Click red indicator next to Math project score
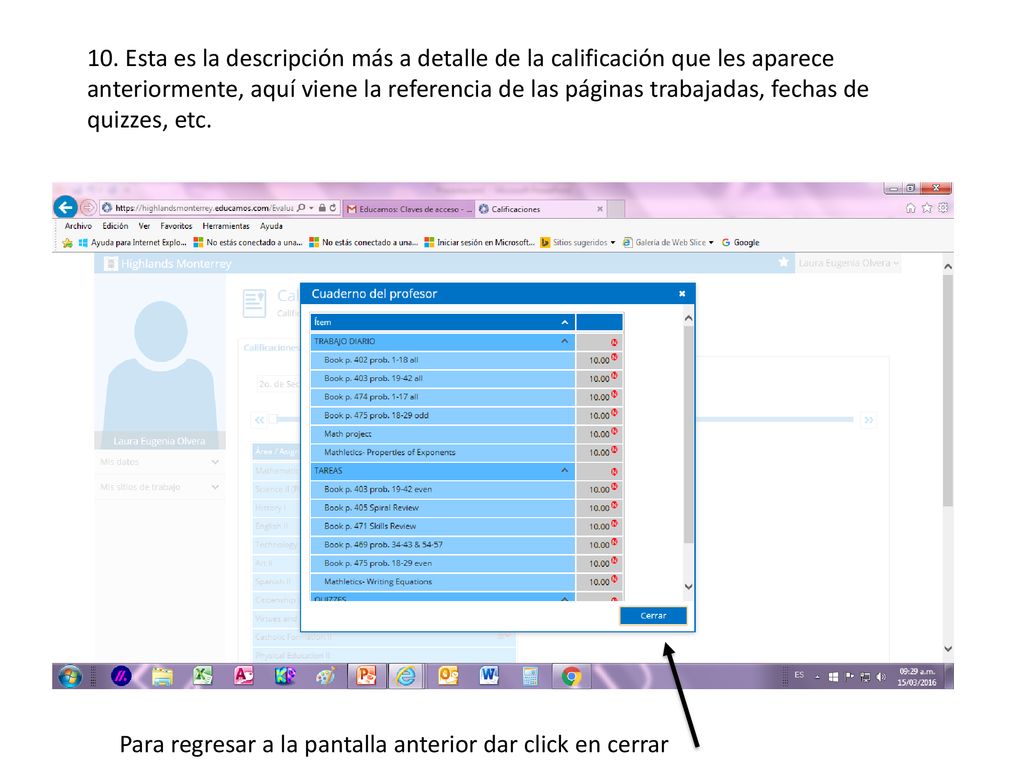 tap(614, 431)
